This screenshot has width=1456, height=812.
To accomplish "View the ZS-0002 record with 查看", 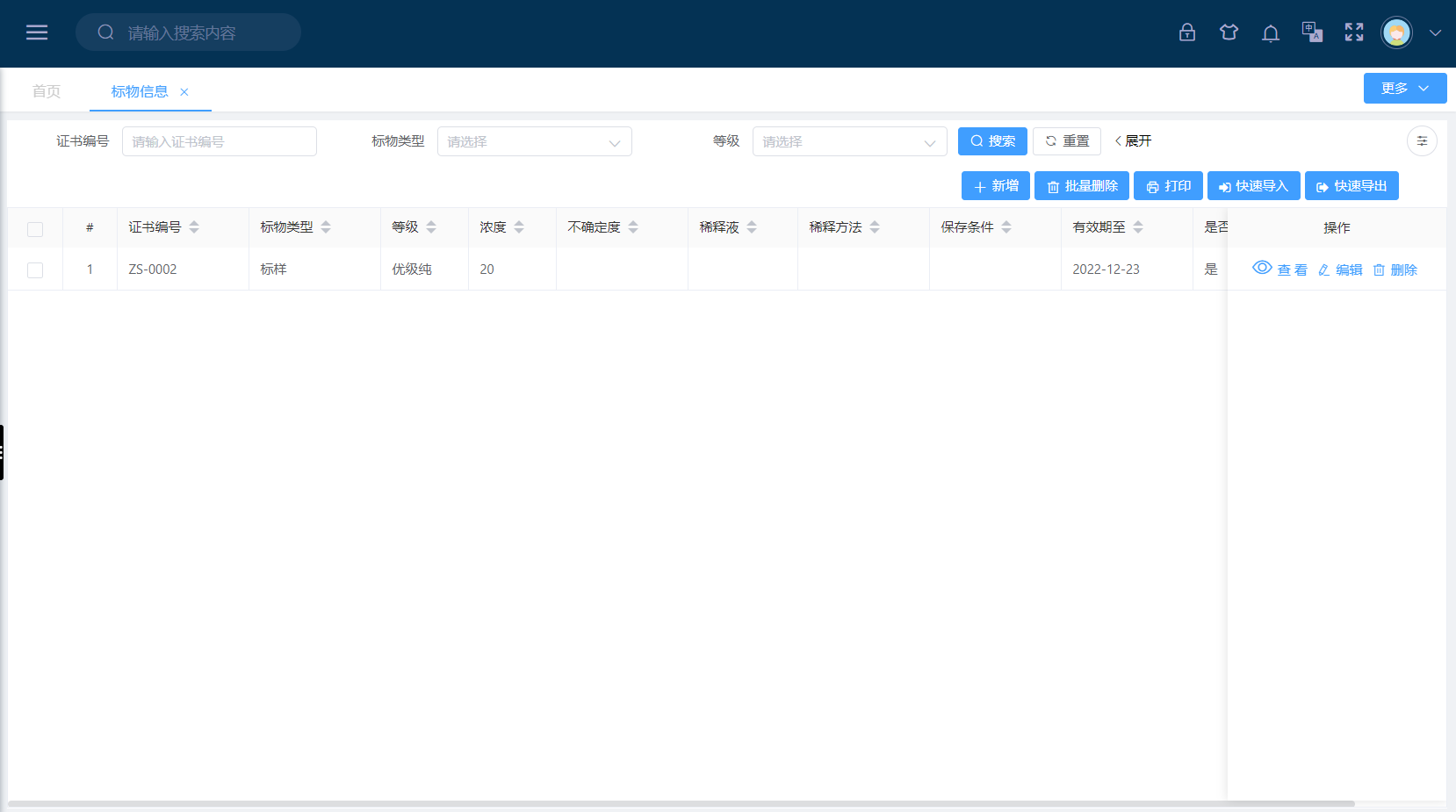I will (1280, 269).
